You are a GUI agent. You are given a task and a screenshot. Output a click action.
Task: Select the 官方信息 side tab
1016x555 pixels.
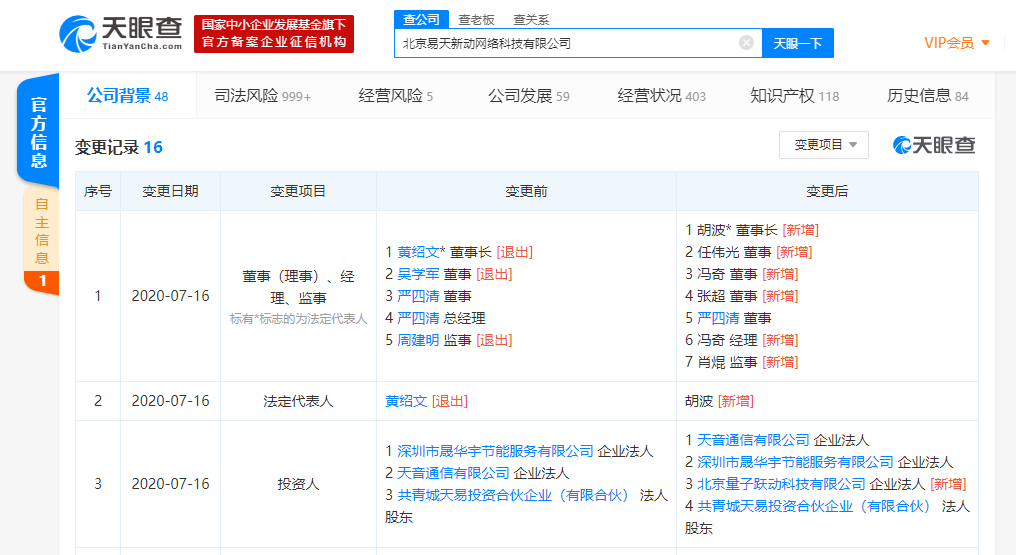(39, 132)
